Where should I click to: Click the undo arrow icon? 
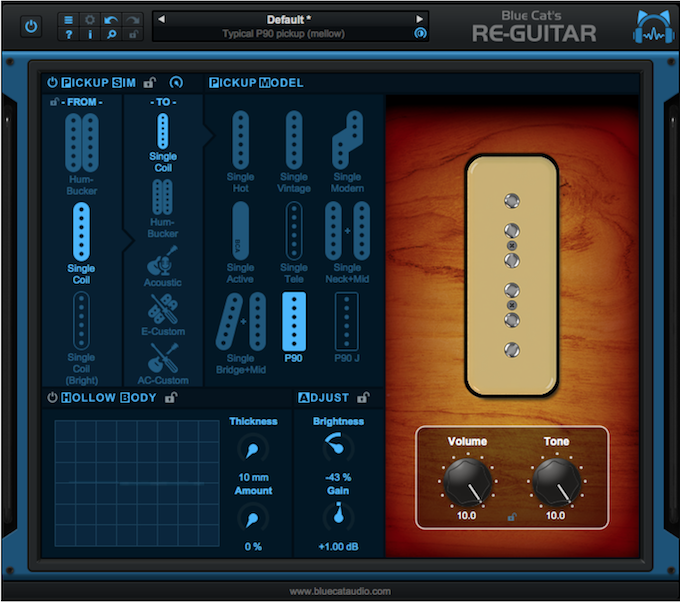[x=111, y=20]
